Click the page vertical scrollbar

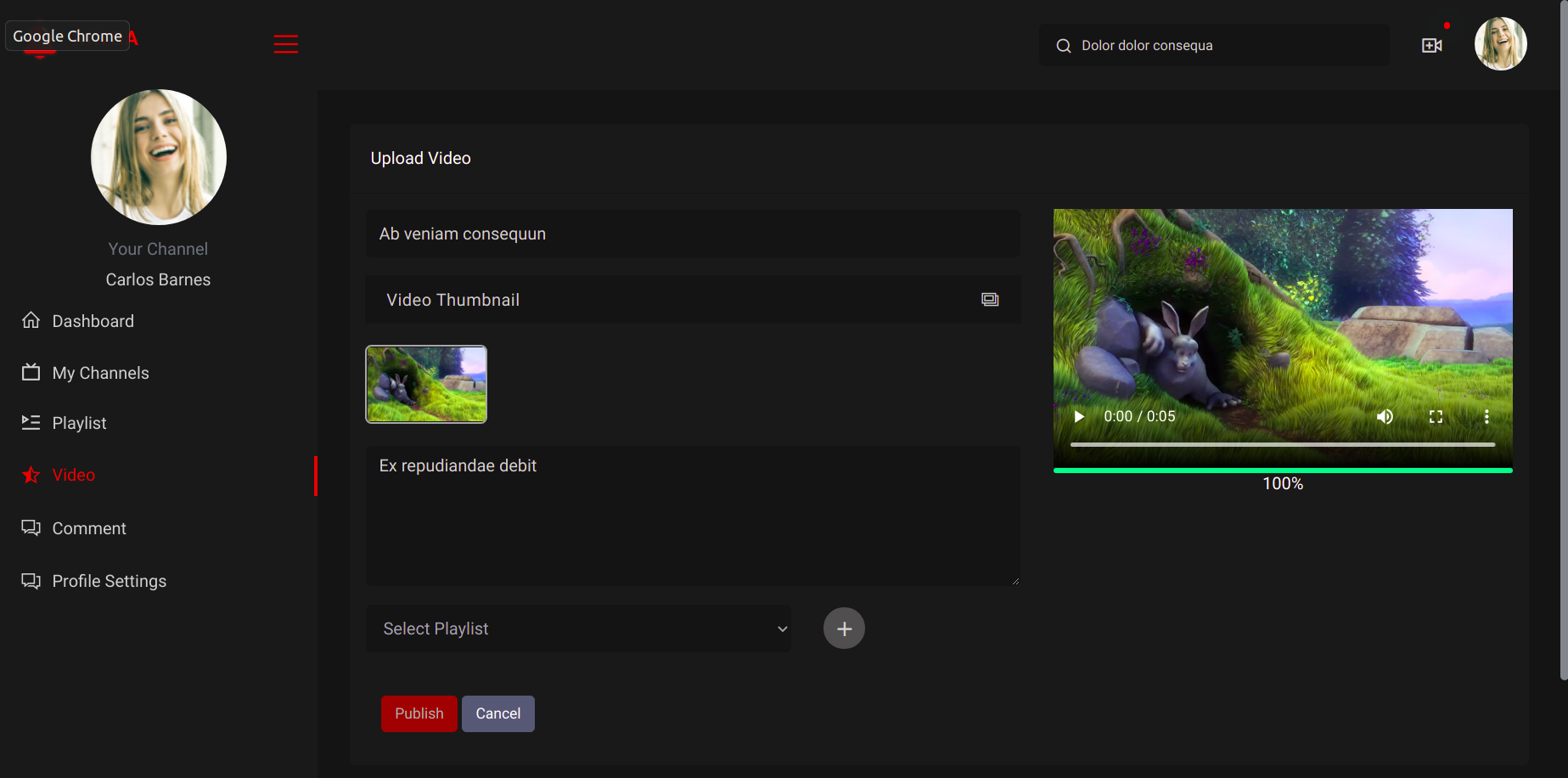click(x=1564, y=340)
